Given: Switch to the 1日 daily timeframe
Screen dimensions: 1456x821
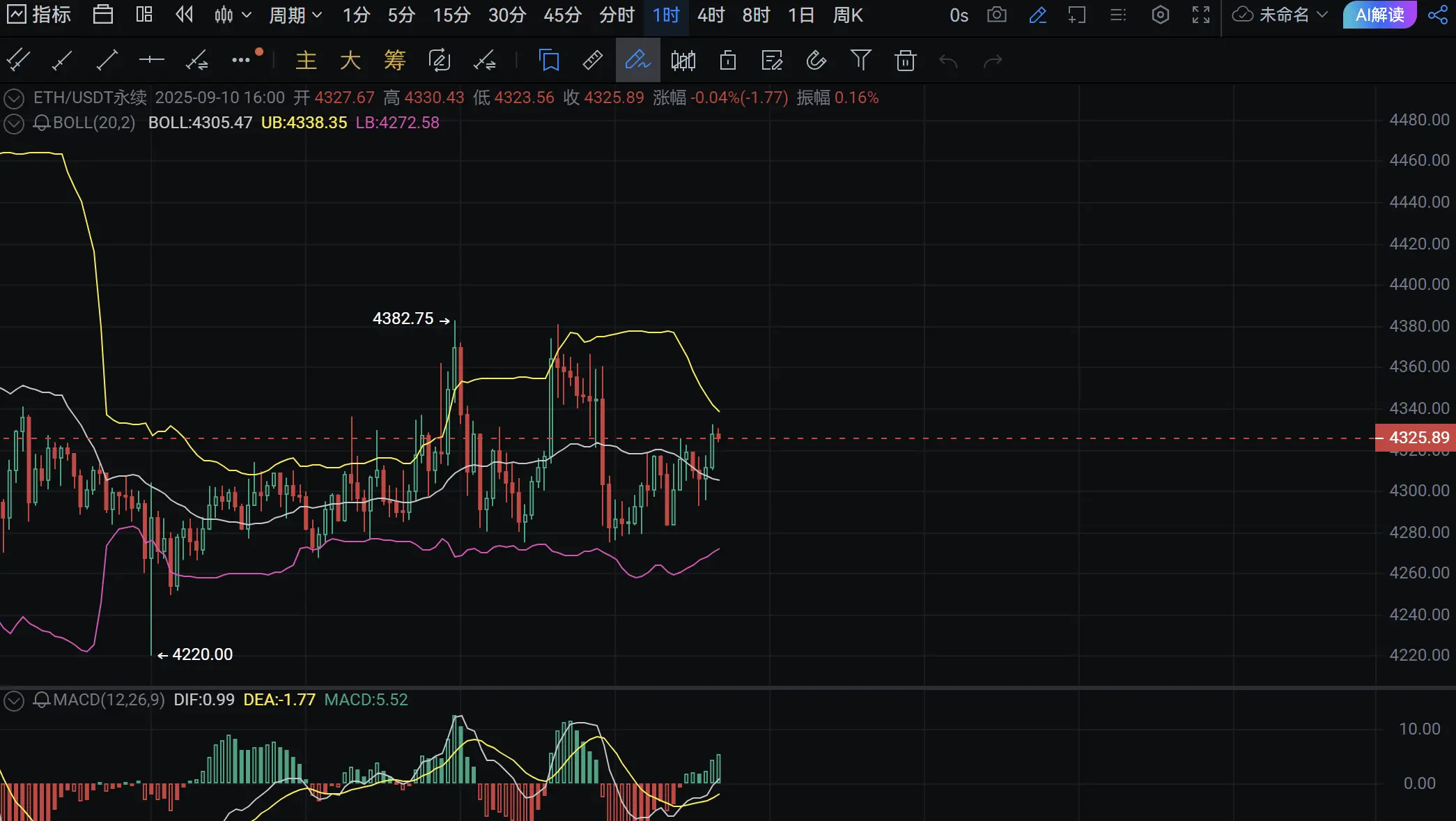Looking at the screenshot, I should click(801, 15).
